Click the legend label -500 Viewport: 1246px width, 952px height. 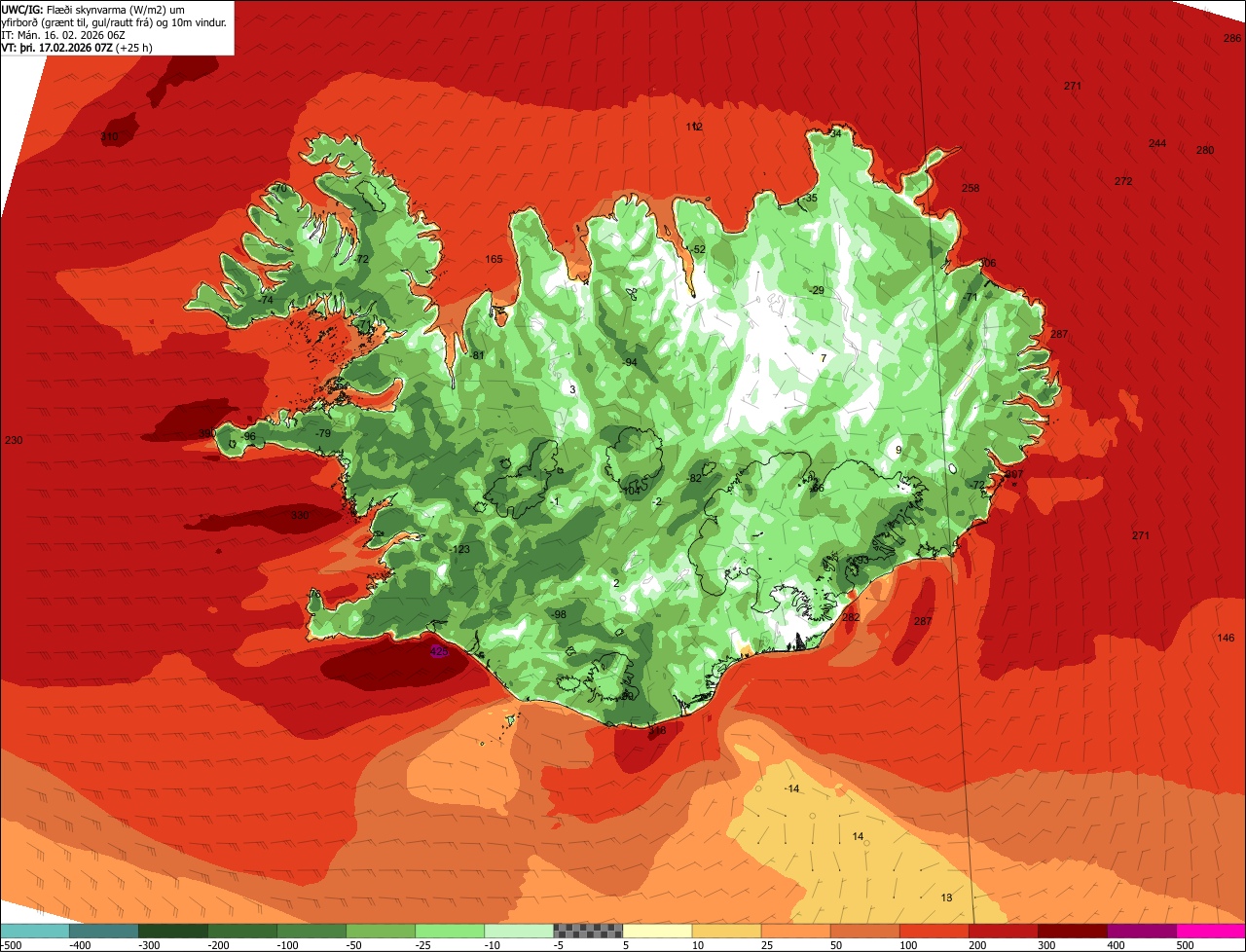click(x=12, y=945)
